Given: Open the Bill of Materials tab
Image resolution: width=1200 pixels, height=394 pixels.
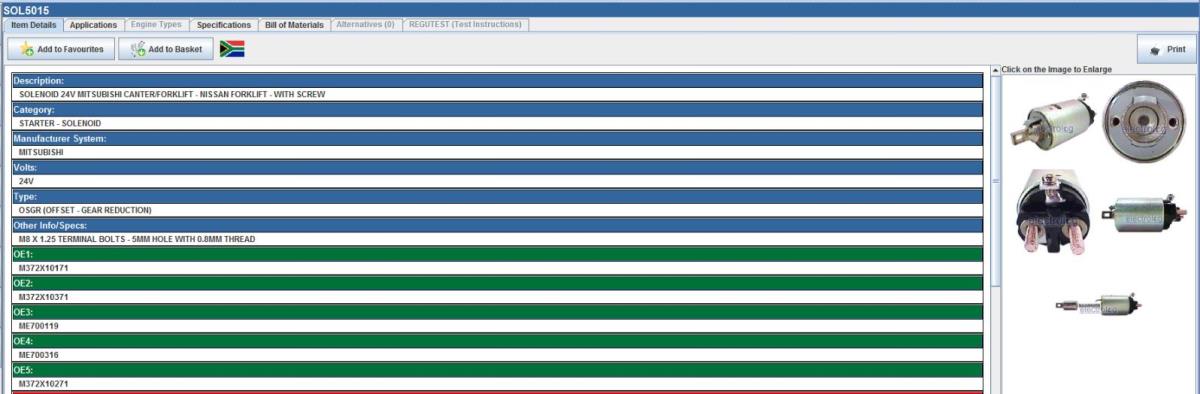Looking at the screenshot, I should pos(294,24).
